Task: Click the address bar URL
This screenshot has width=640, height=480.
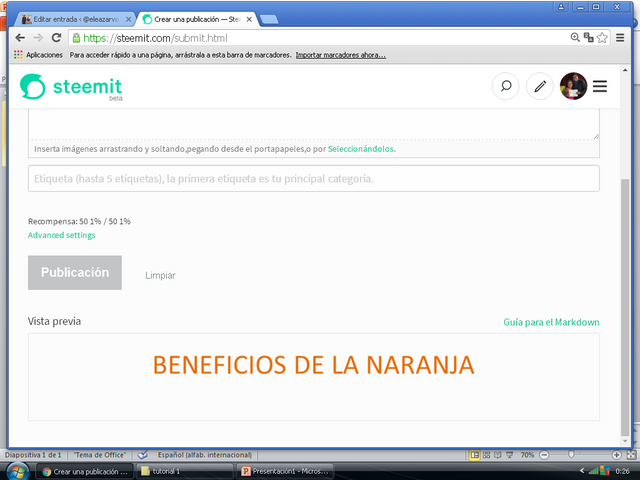Action: tap(156, 38)
